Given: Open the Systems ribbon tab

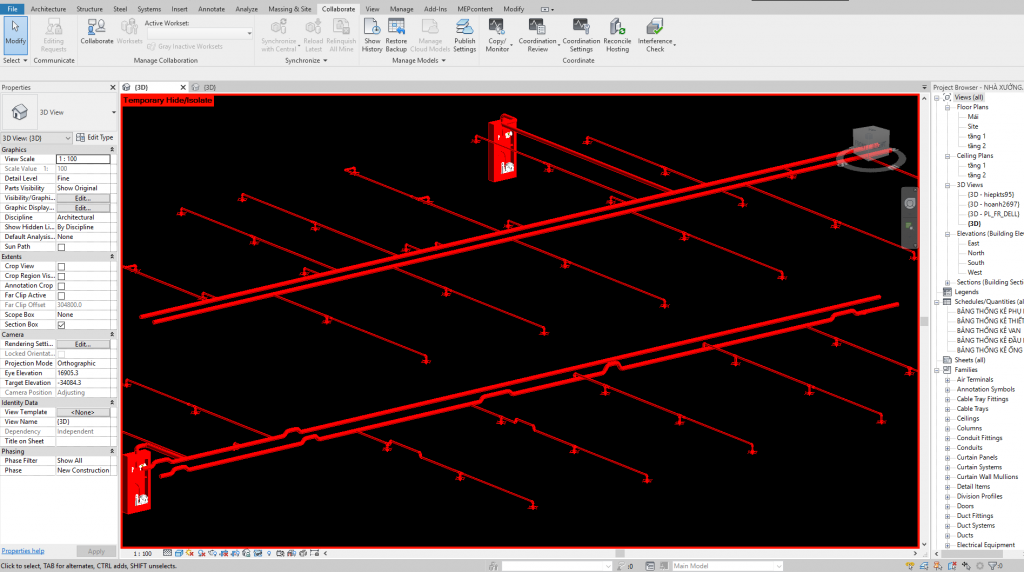Looking at the screenshot, I should pyautogui.click(x=149, y=9).
